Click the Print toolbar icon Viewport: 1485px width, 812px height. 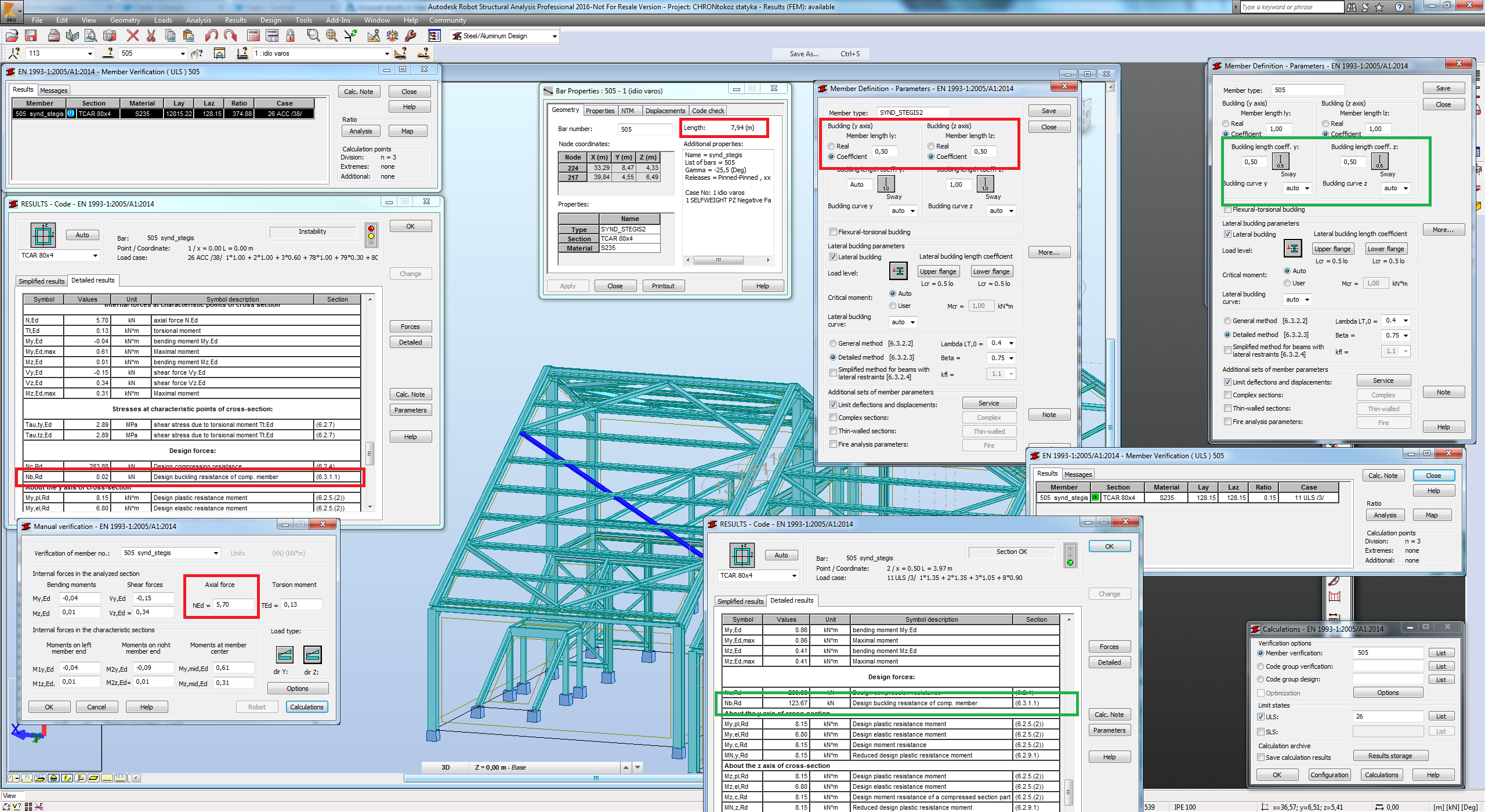tap(54, 36)
